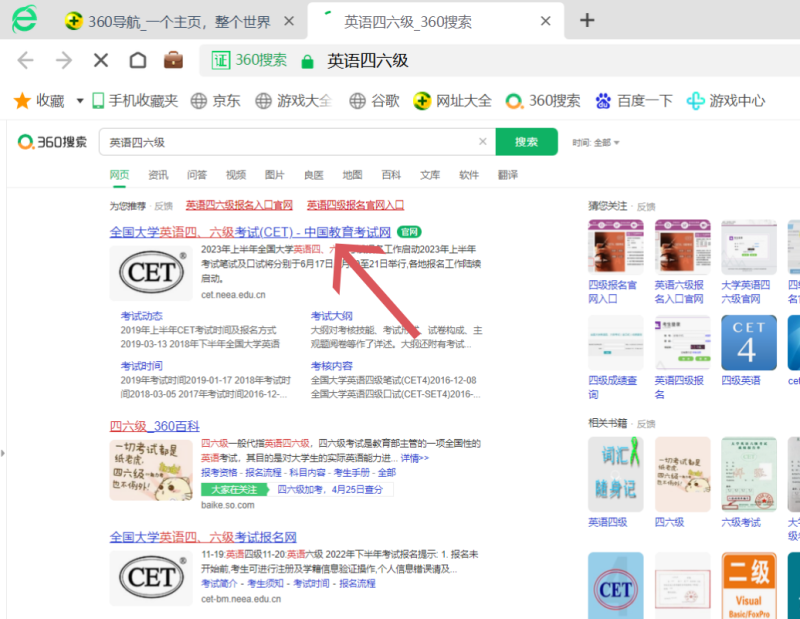Open the 全国大学英语四、六级考试报名网 result
800x619 pixels.
[203, 537]
